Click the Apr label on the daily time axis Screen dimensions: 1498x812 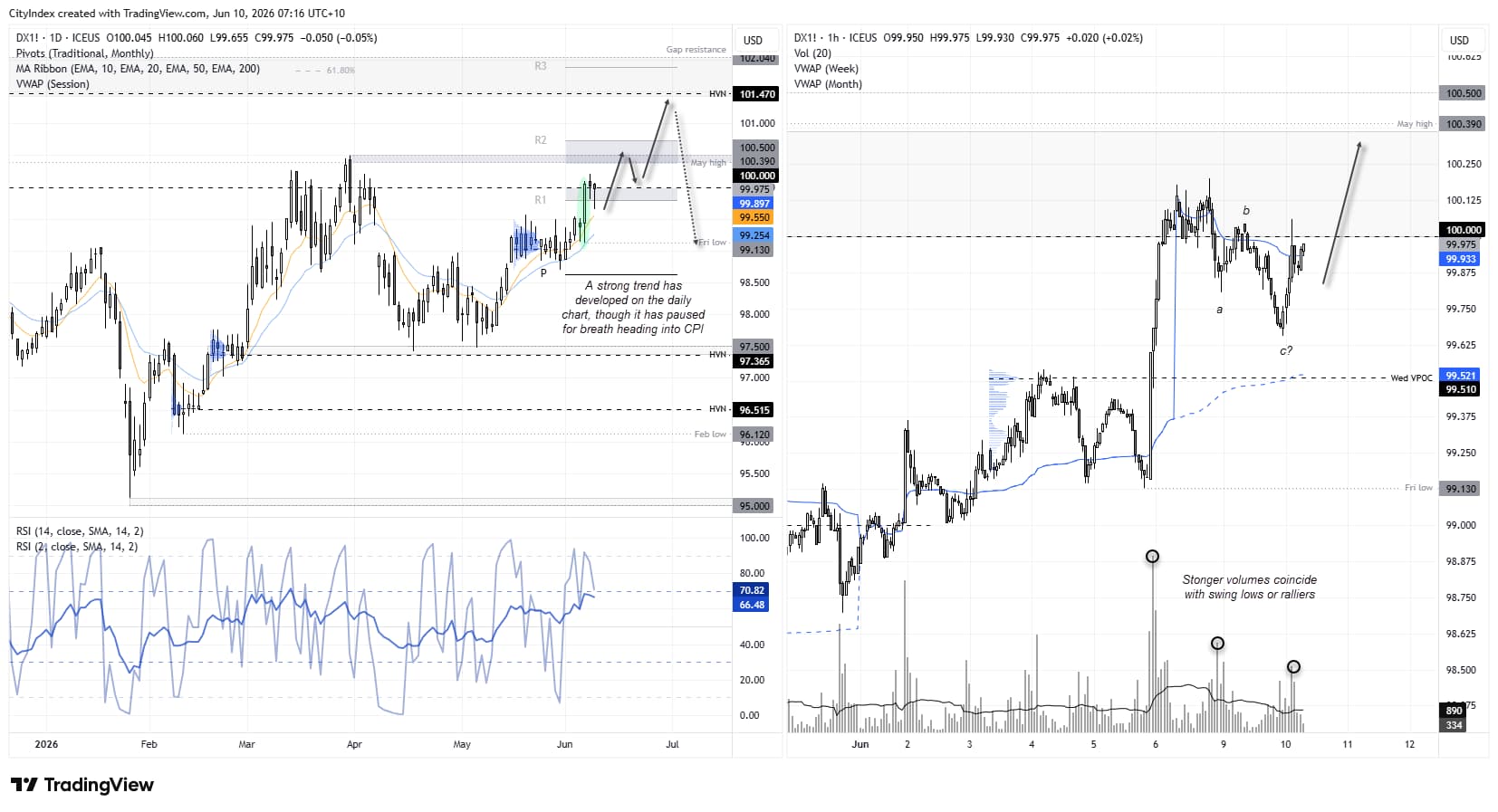click(x=354, y=744)
